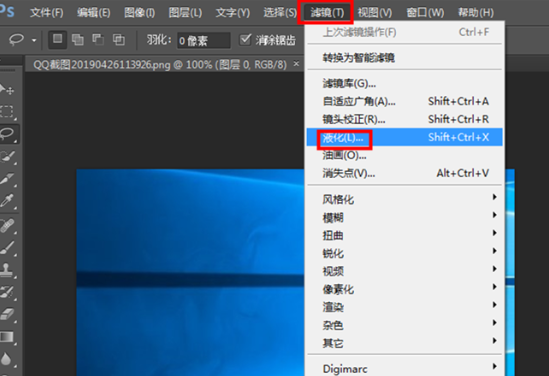Open 滤镜库(G)... from filter menu
This screenshot has height=376, width=549.
[x=404, y=83]
